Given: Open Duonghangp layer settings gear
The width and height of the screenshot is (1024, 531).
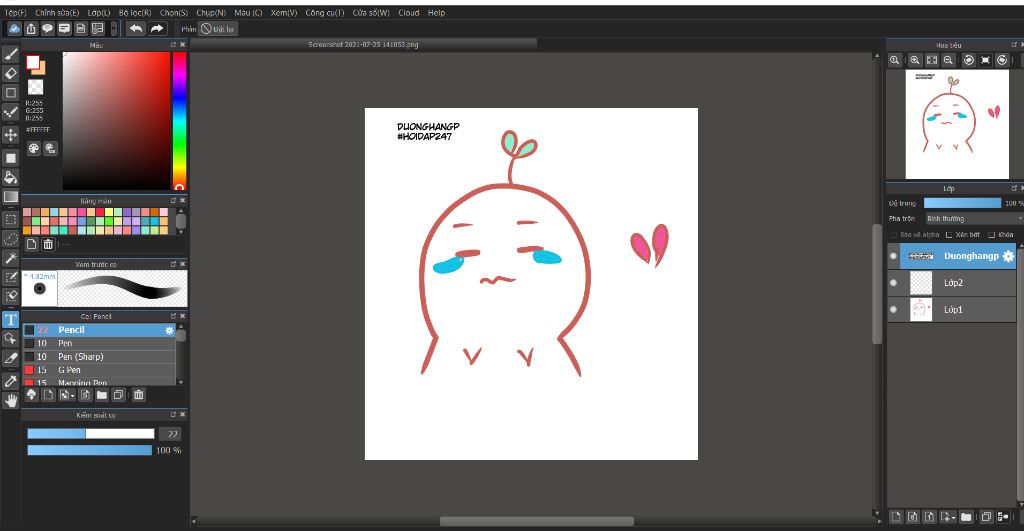Looking at the screenshot, I should [x=1008, y=256].
